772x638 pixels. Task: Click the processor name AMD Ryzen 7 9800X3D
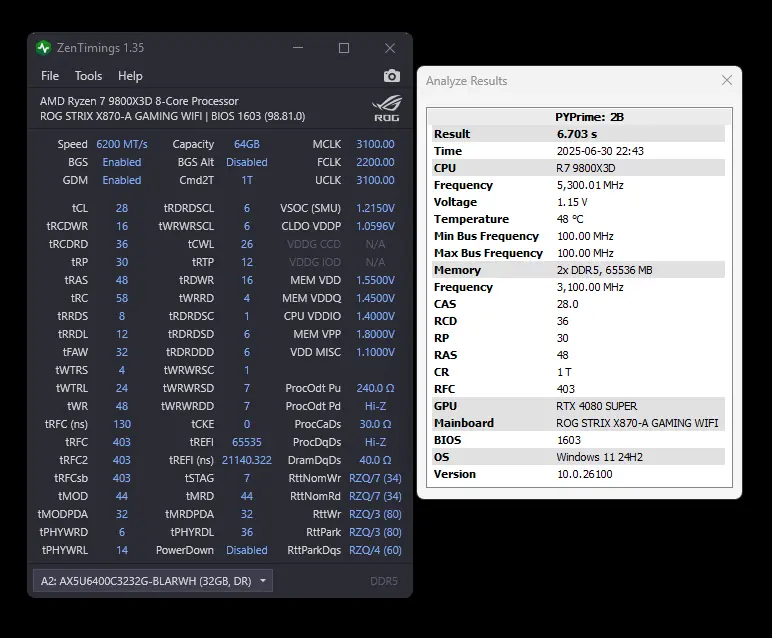[139, 101]
